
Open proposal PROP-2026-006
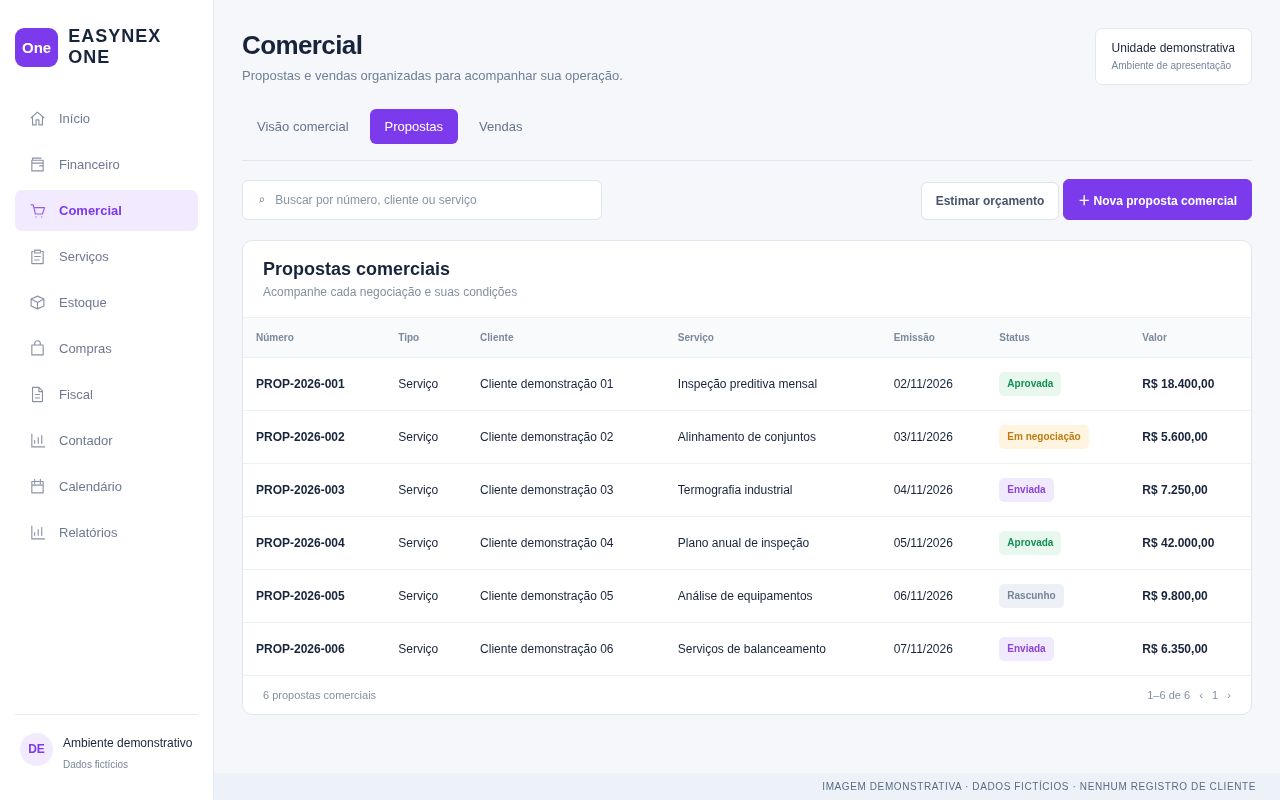pos(300,649)
